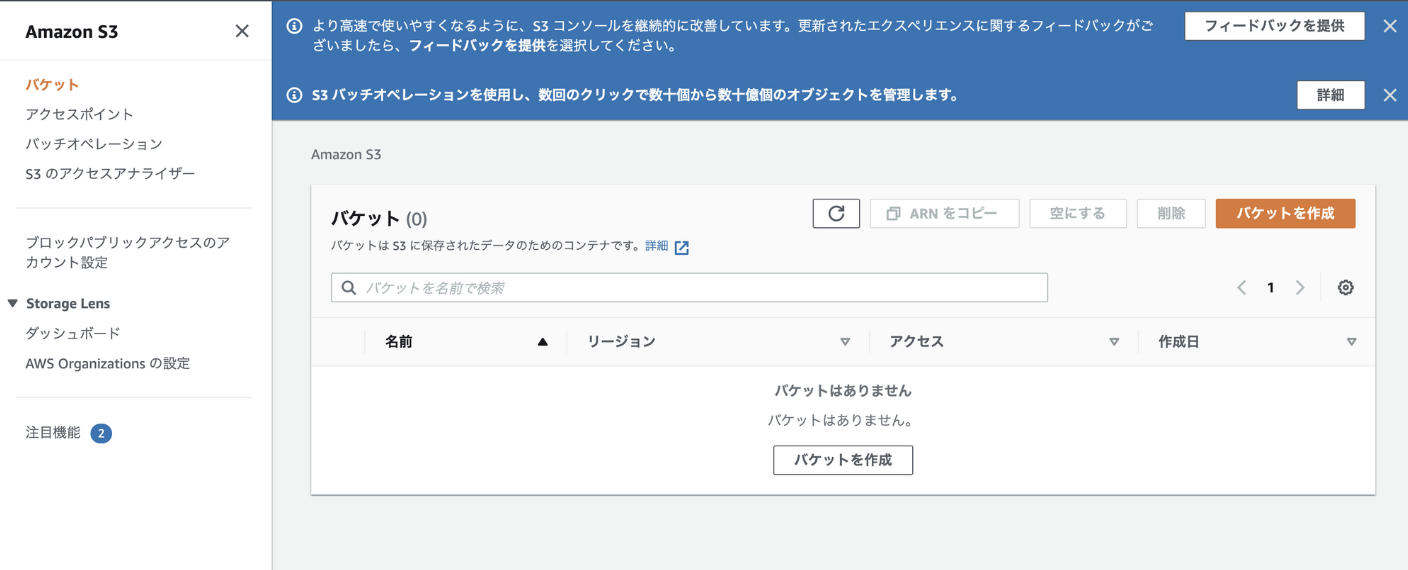Dismiss the S3 batch operations banner
The image size is (1408, 570).
click(x=1389, y=95)
